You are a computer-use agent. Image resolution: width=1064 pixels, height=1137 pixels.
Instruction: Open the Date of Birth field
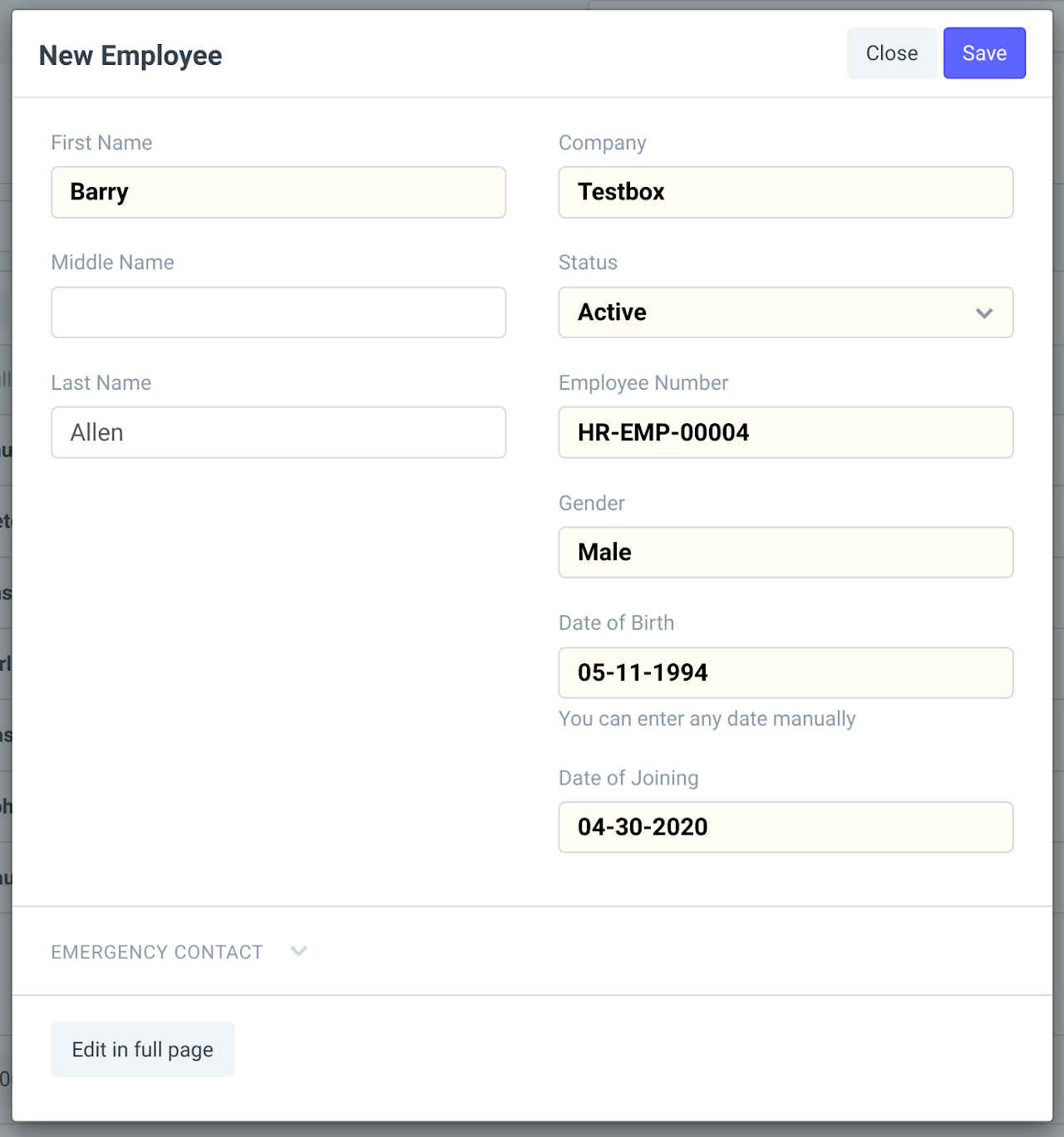coord(786,672)
